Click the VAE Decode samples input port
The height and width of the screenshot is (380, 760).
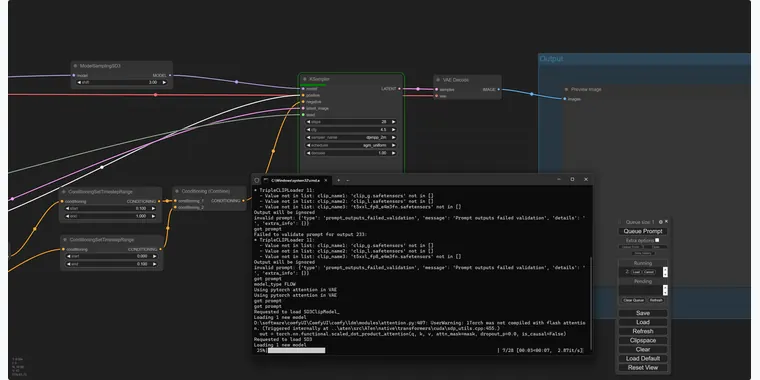pos(436,89)
